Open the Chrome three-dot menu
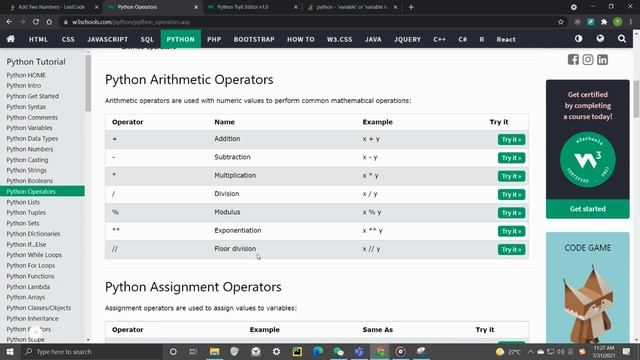640x360 pixels. click(x=631, y=22)
